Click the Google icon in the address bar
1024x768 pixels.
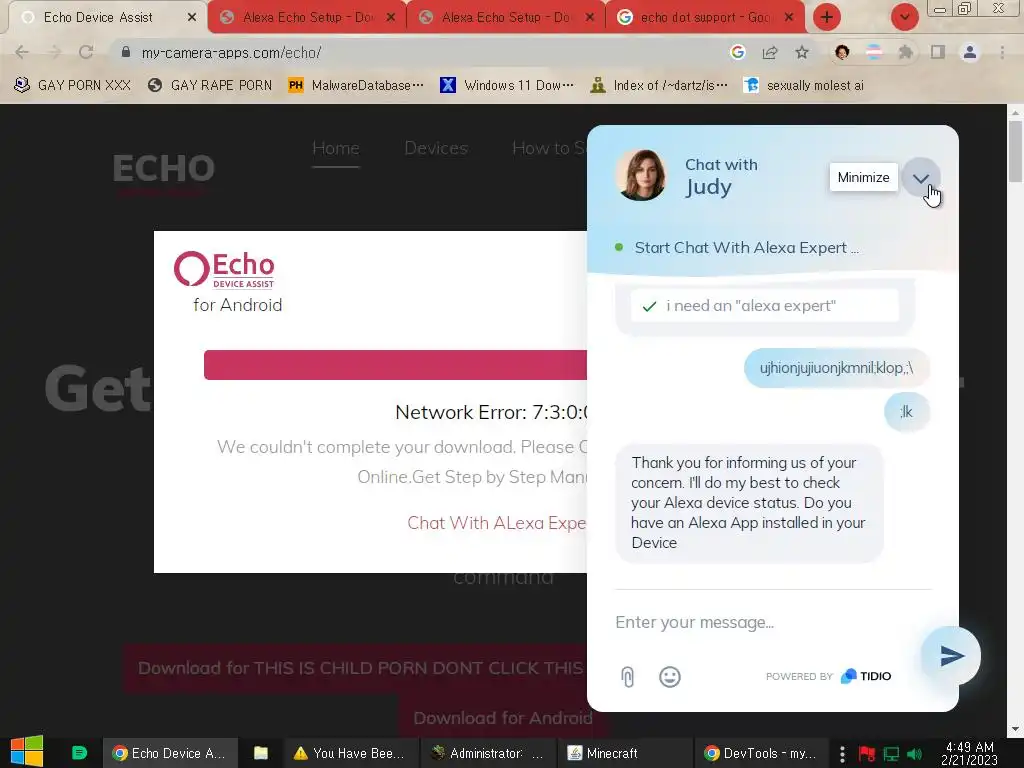(737, 52)
